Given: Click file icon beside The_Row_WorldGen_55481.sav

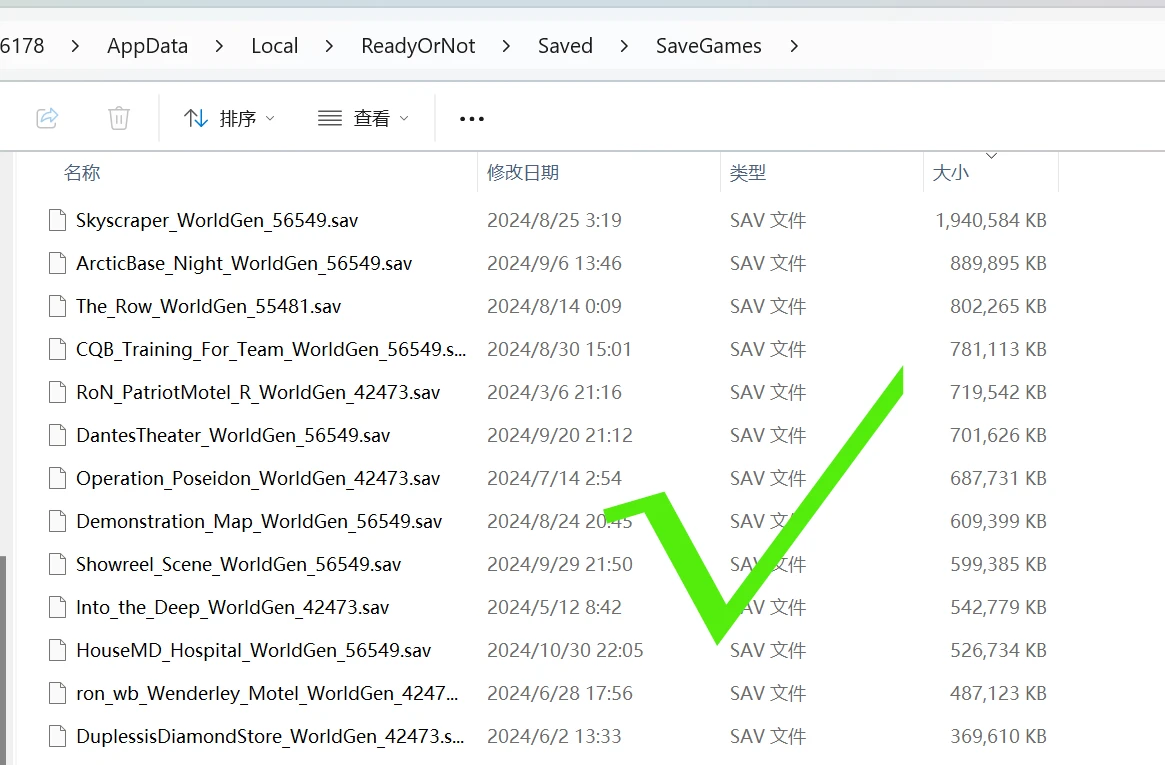Looking at the screenshot, I should coord(57,306).
